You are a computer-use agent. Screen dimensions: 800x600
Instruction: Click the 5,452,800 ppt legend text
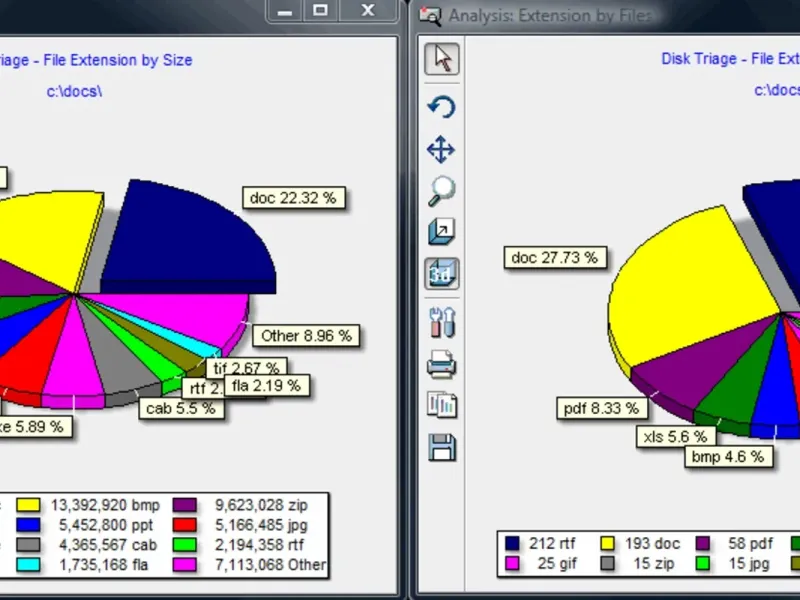tap(106, 525)
